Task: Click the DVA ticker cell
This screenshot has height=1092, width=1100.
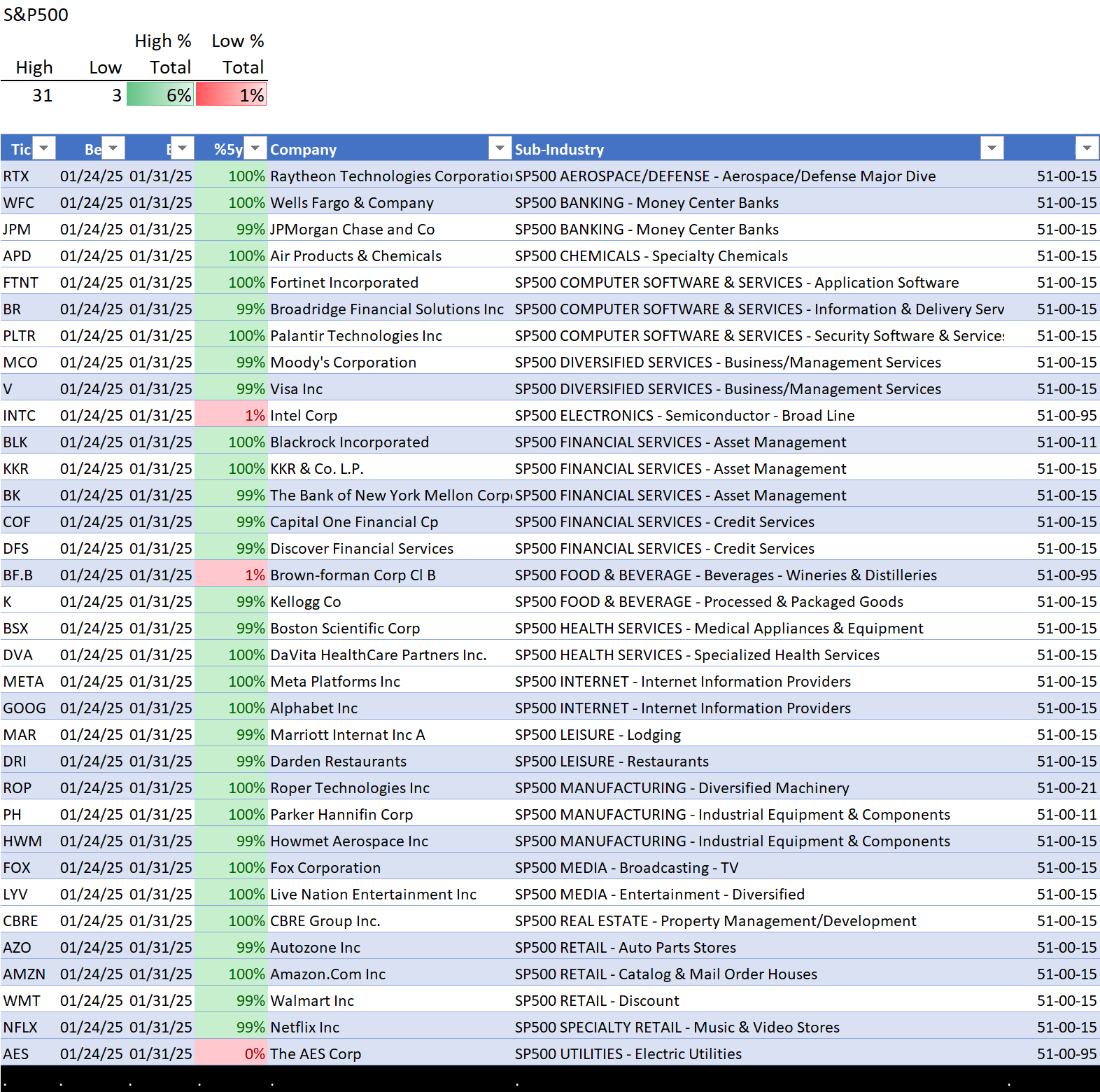Action: point(29,654)
